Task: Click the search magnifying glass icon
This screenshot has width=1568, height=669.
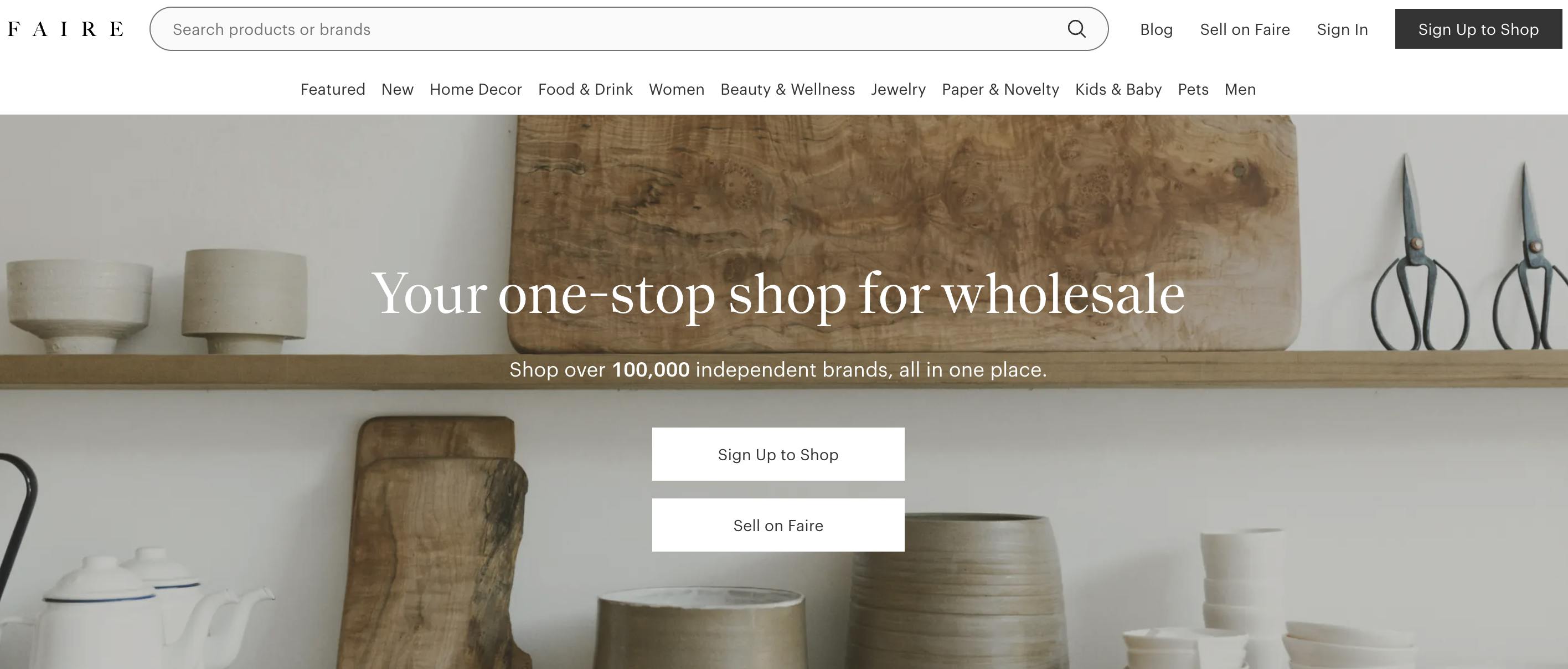Action: 1076,29
